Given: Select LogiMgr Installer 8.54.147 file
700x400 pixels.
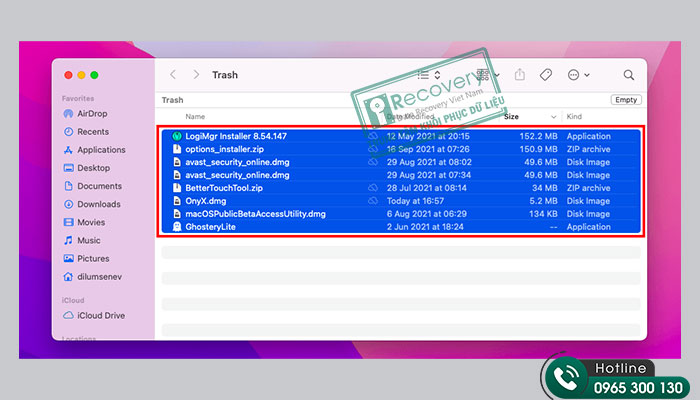Looking at the screenshot, I should (400, 136).
